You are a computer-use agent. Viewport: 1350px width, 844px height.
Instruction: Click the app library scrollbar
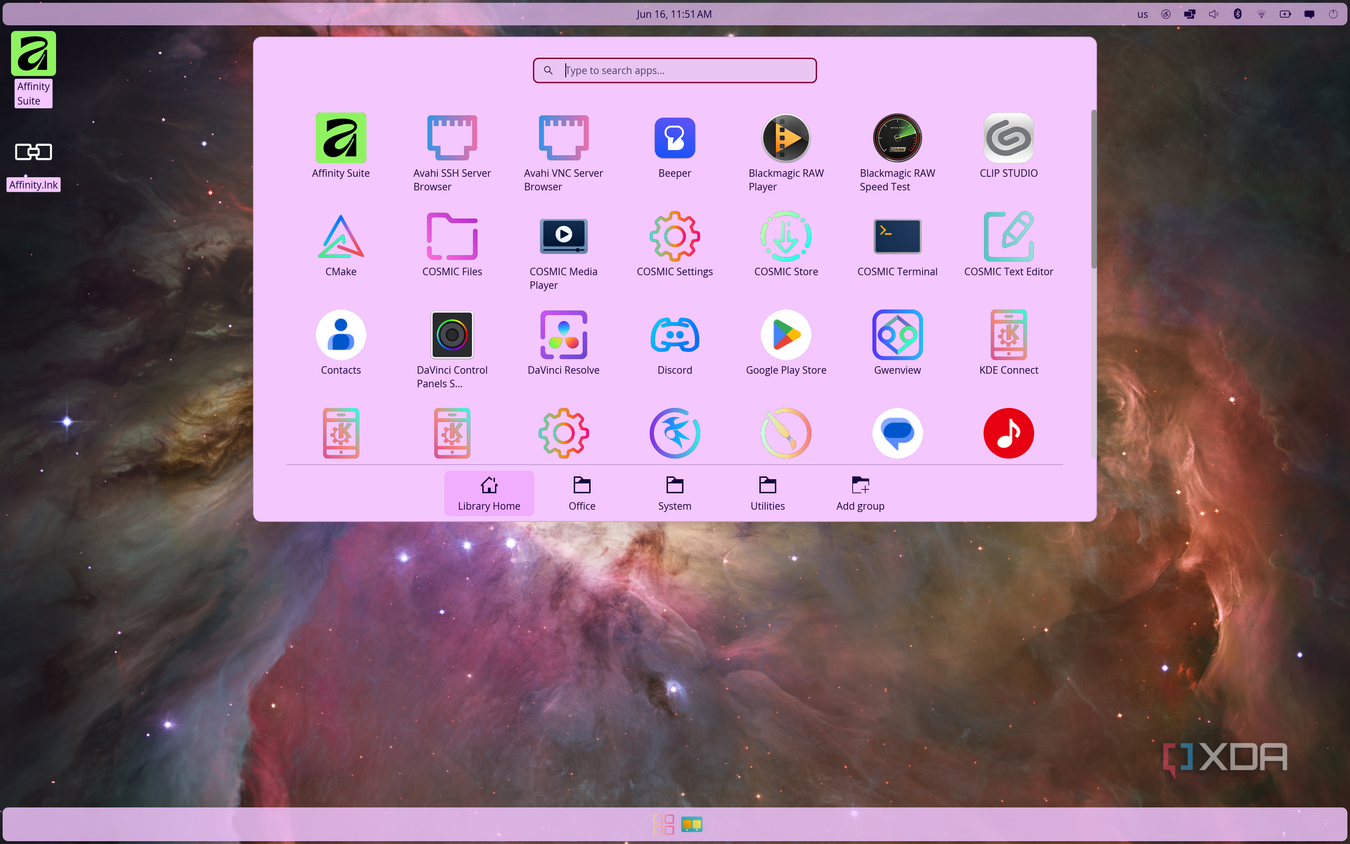point(1094,188)
